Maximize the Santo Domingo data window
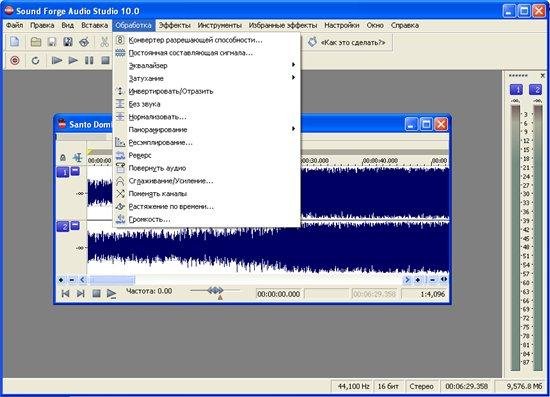This screenshot has height=397, width=550. coord(426,125)
